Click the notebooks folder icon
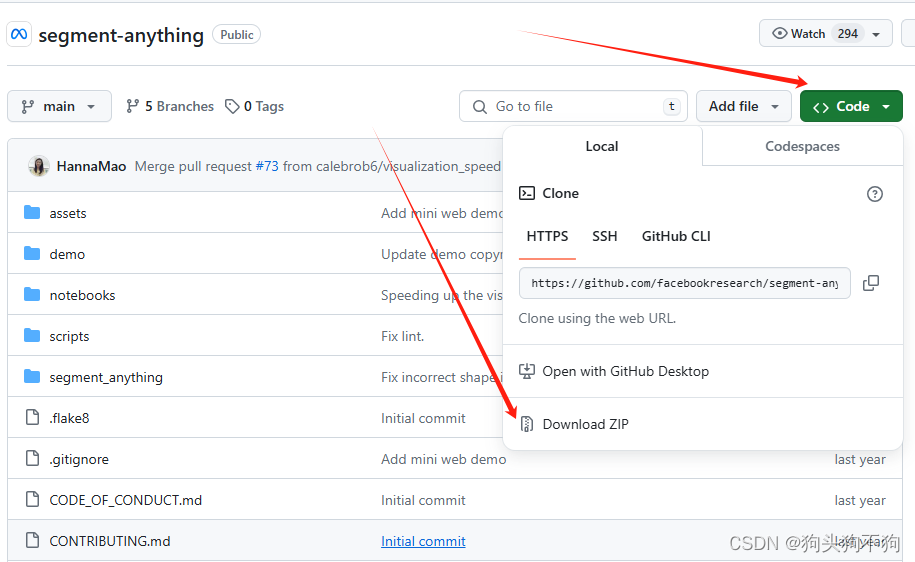 [32, 295]
